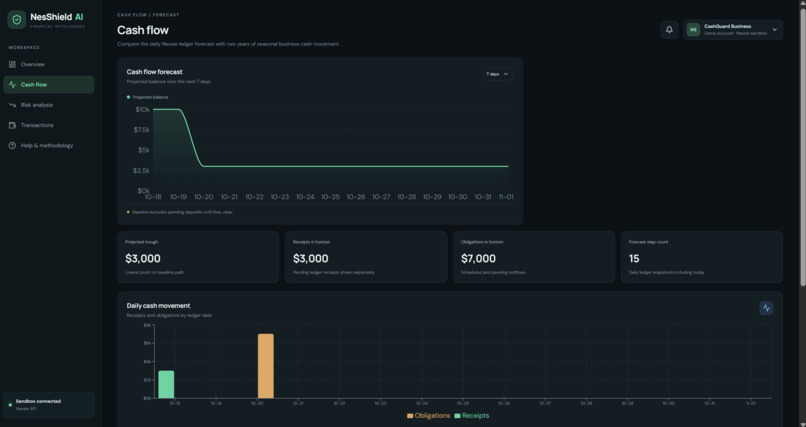The image size is (806, 427).
Task: Click the Projected trough $3,000 value
Action: pyautogui.click(x=143, y=258)
